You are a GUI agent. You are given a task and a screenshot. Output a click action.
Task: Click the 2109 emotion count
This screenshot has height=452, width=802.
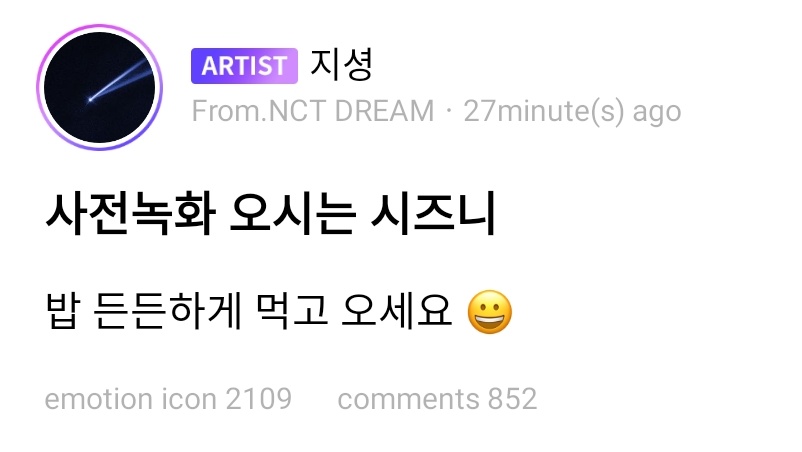coord(259,399)
